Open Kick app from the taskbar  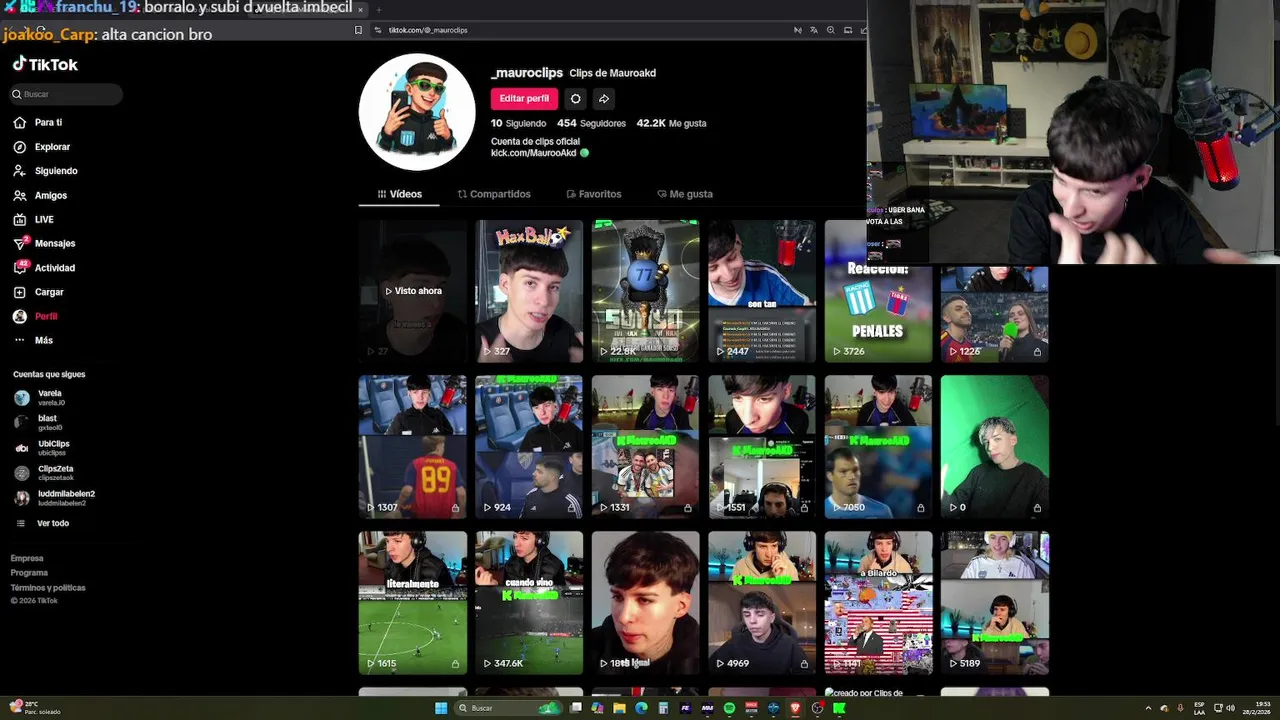[839, 708]
